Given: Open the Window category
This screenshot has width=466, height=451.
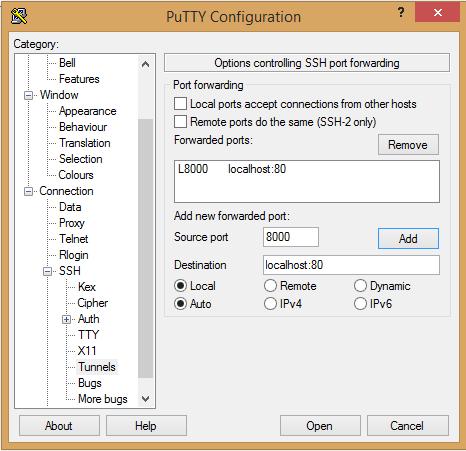Looking at the screenshot, I should pyautogui.click(x=59, y=95).
